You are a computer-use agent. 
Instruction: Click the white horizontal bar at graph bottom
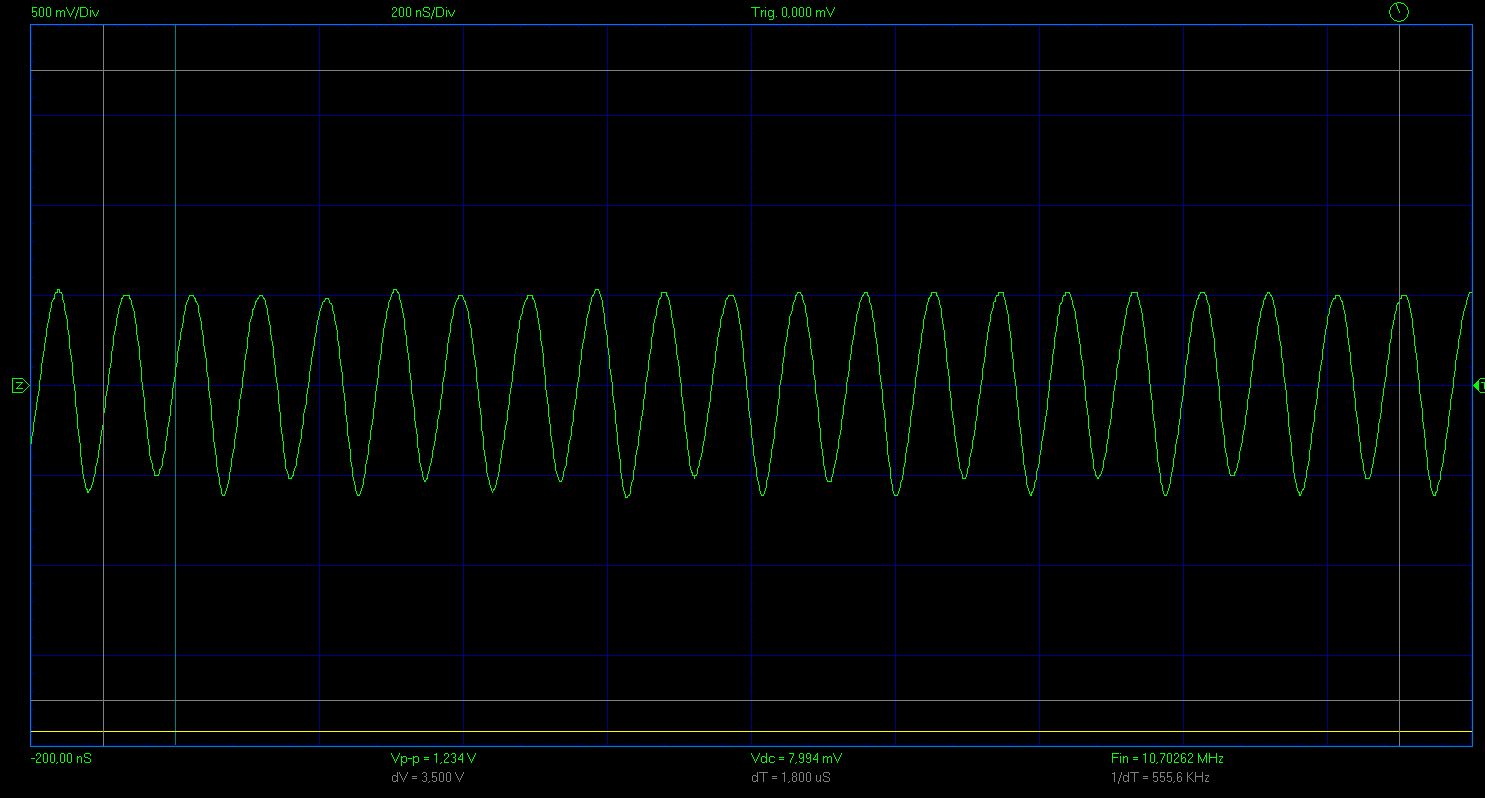(750, 732)
